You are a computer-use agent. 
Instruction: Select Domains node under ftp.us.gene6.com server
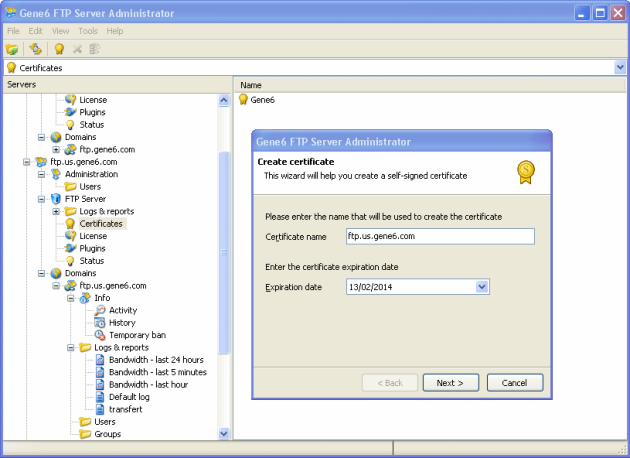pyautogui.click(x=80, y=273)
